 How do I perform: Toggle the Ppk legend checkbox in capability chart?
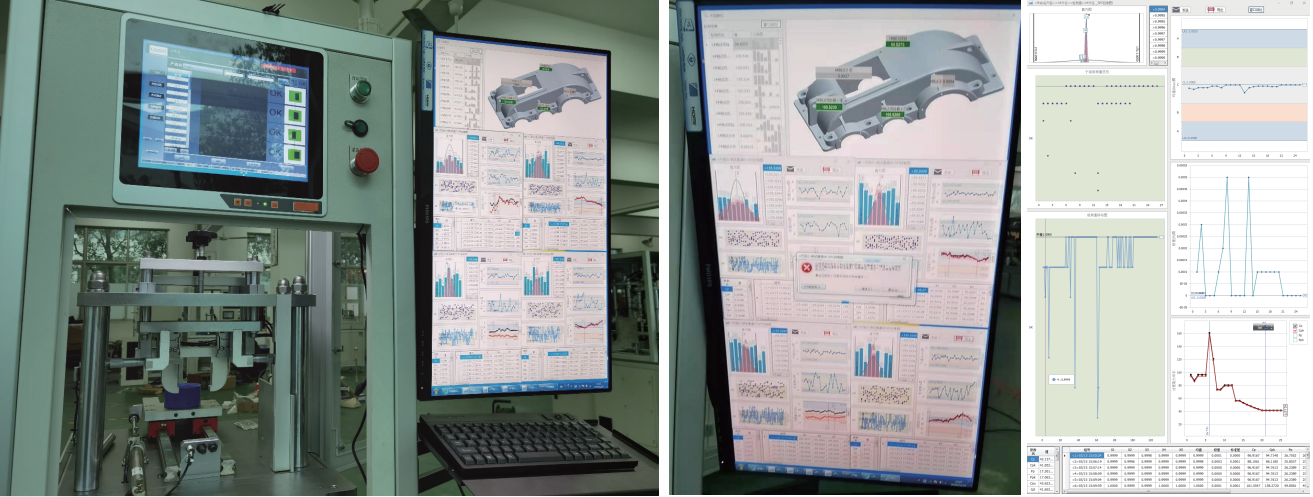click(1295, 340)
